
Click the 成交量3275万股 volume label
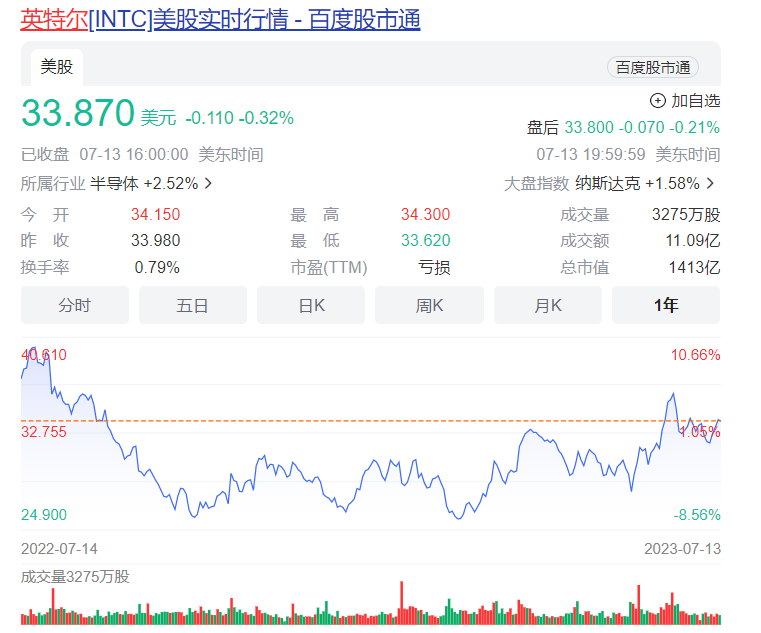click(x=75, y=576)
